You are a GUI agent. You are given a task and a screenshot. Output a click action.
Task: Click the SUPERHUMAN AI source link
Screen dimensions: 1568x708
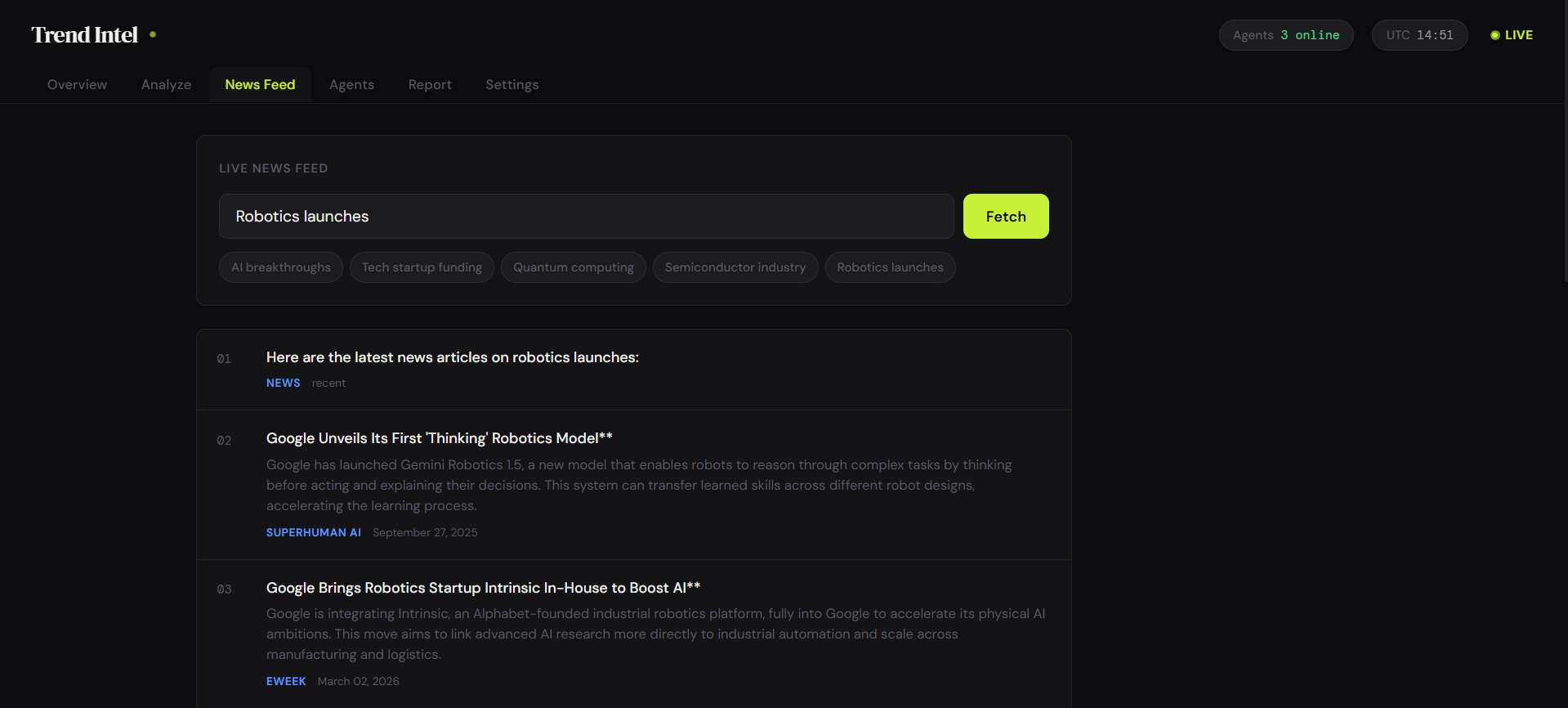(x=314, y=532)
